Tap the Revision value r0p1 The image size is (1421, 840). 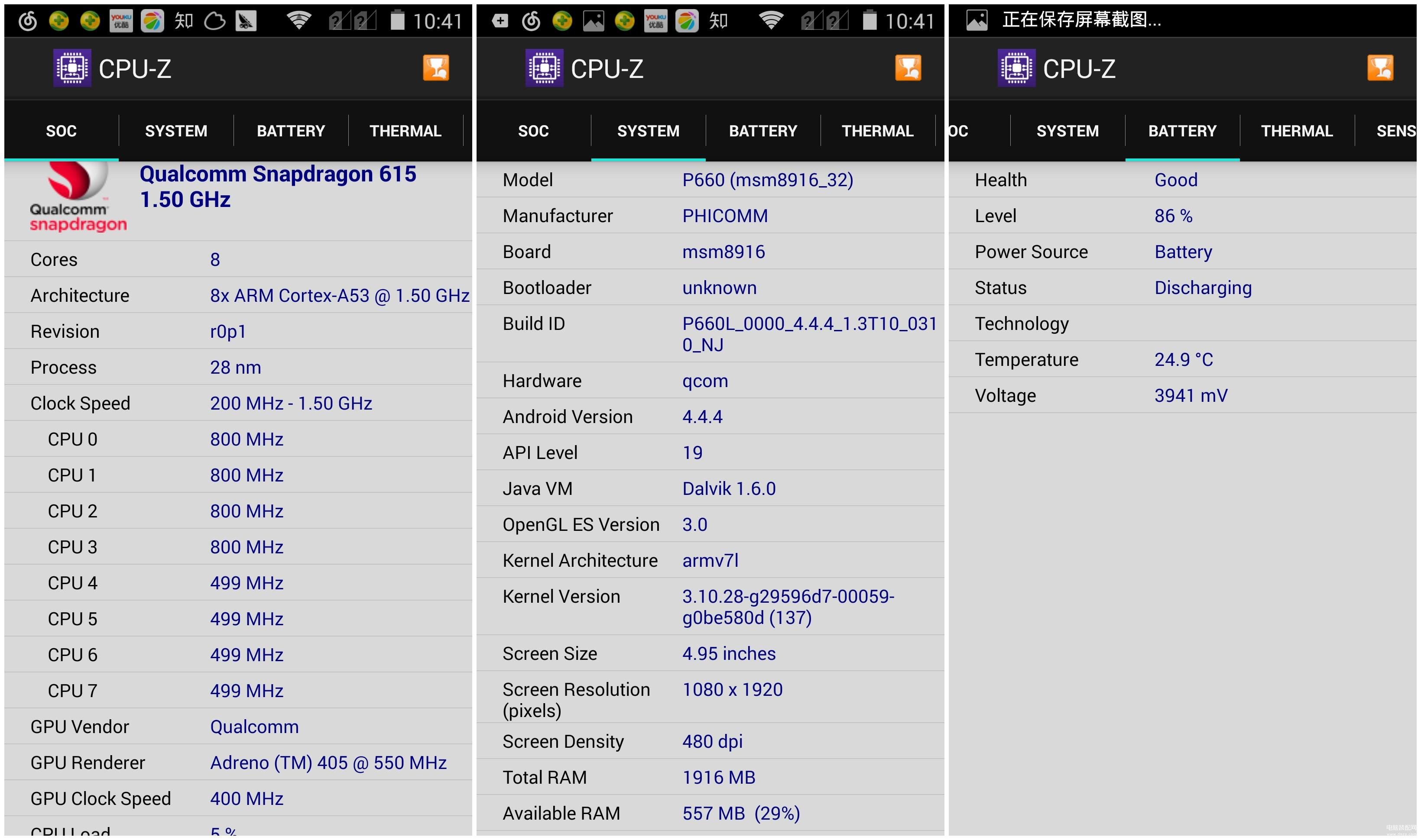tap(228, 331)
